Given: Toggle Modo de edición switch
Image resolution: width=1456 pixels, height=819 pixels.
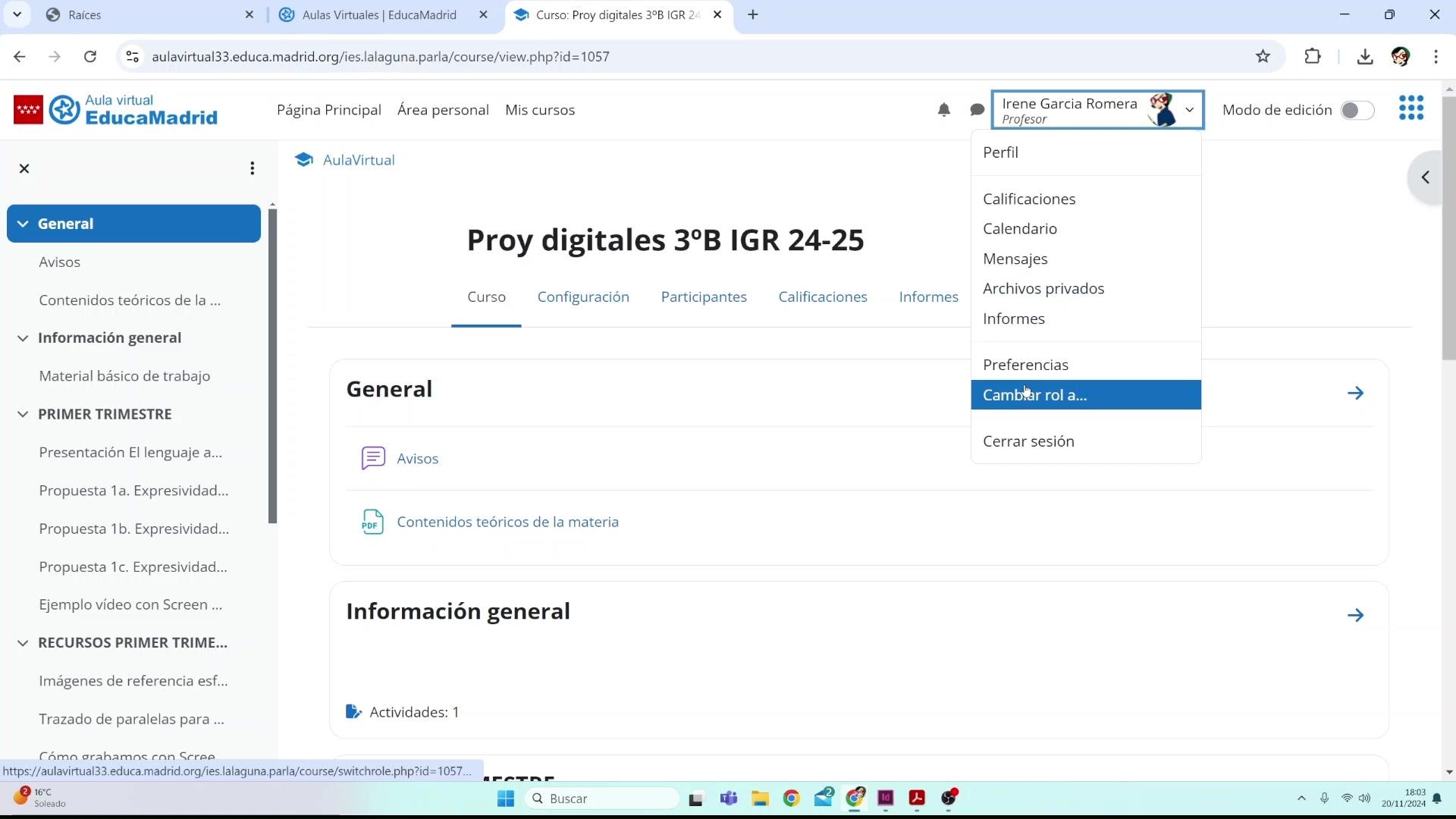Looking at the screenshot, I should [1357, 110].
